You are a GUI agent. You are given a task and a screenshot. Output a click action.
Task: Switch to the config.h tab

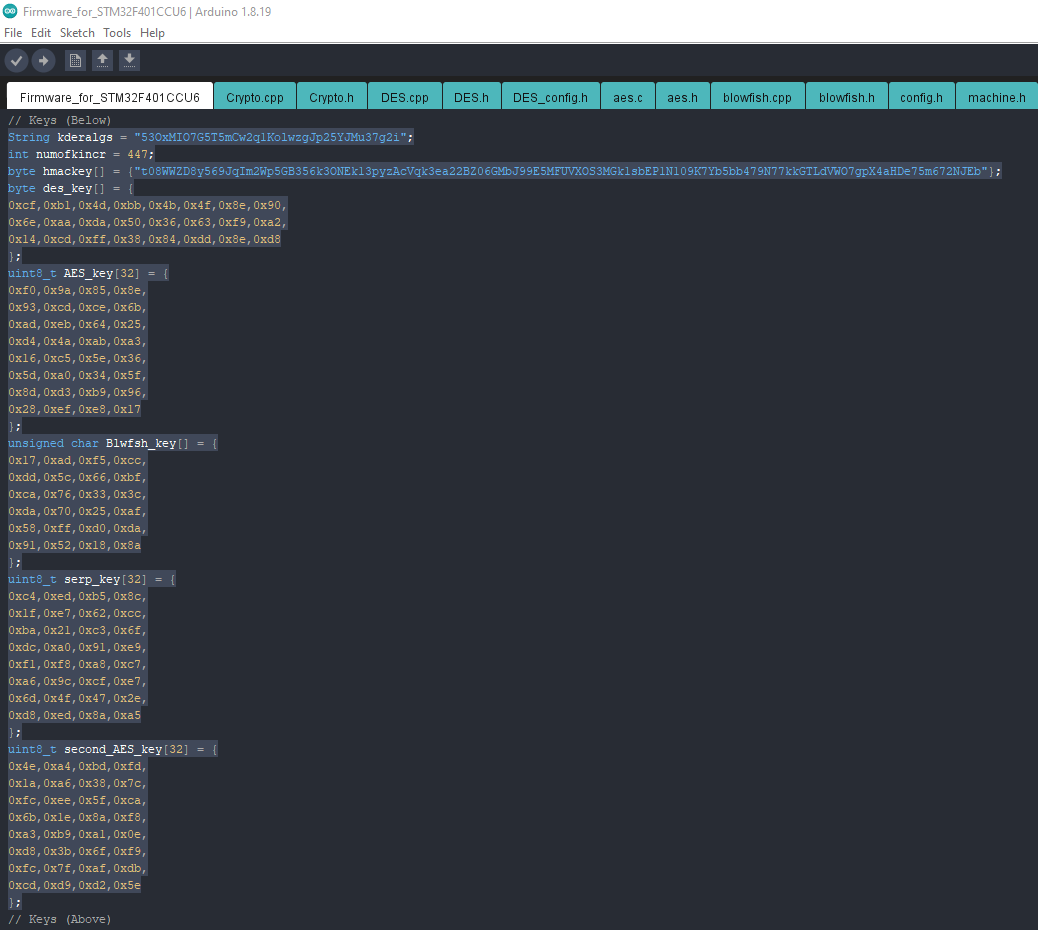(x=921, y=97)
